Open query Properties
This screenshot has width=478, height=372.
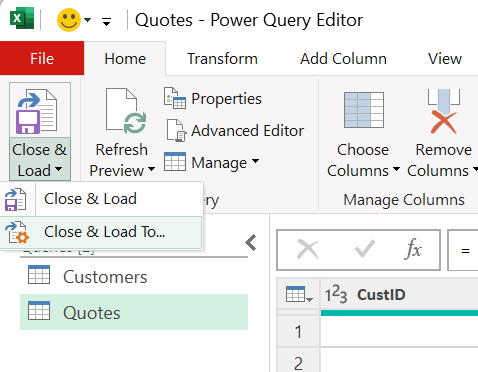pos(227,99)
